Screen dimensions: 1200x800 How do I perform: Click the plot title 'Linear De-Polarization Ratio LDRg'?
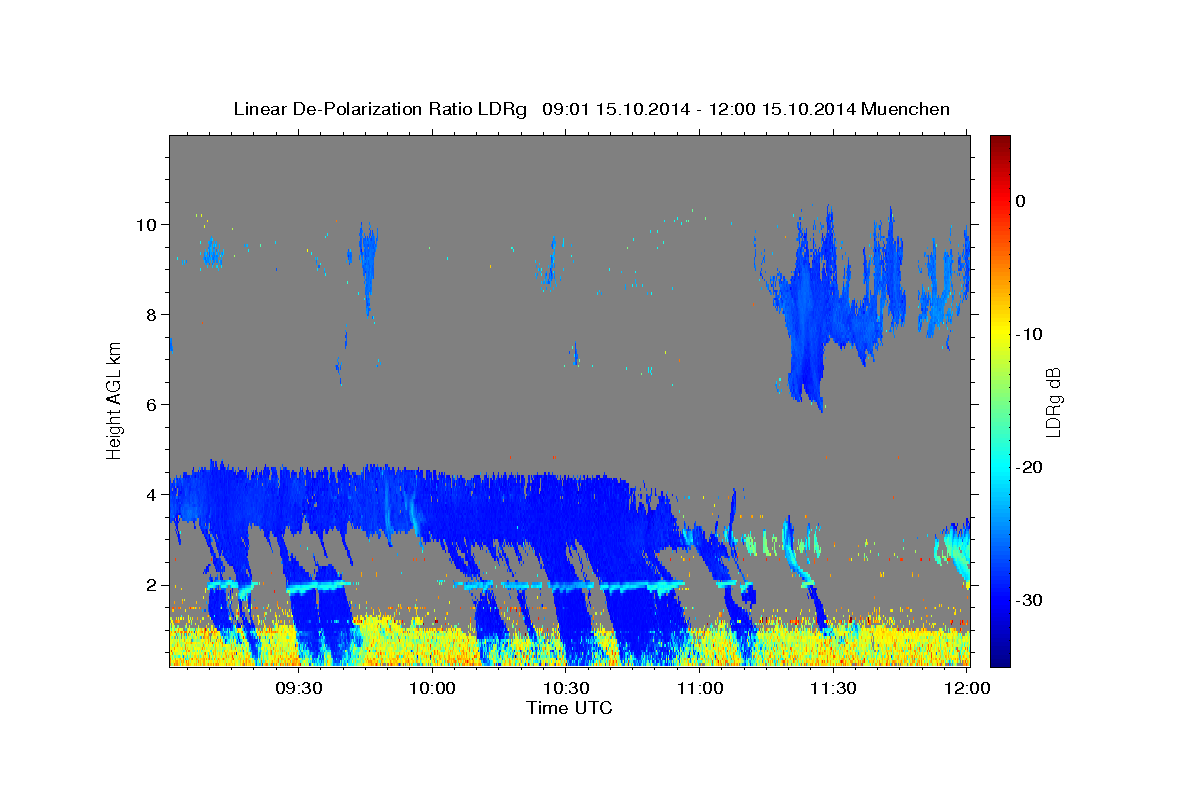point(379,109)
